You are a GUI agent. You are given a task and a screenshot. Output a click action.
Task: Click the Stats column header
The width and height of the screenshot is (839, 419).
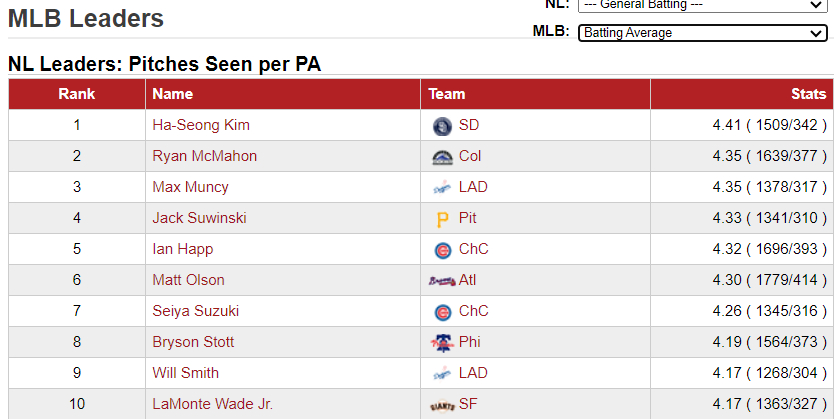coord(809,94)
